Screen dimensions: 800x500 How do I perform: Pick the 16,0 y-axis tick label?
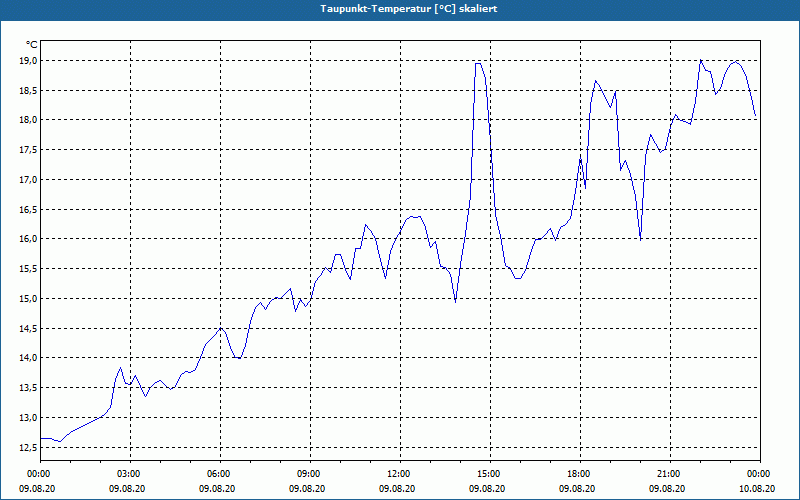coord(28,239)
